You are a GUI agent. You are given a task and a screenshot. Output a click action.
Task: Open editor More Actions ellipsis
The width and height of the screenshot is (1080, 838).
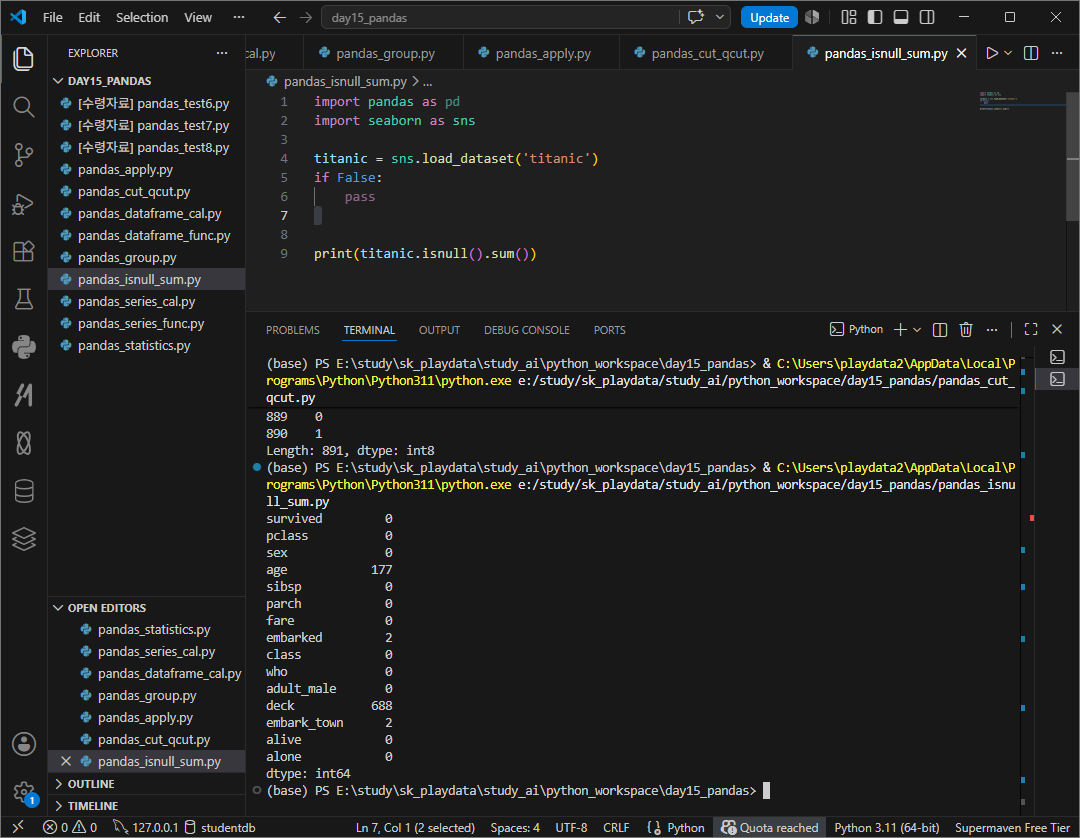point(1057,53)
